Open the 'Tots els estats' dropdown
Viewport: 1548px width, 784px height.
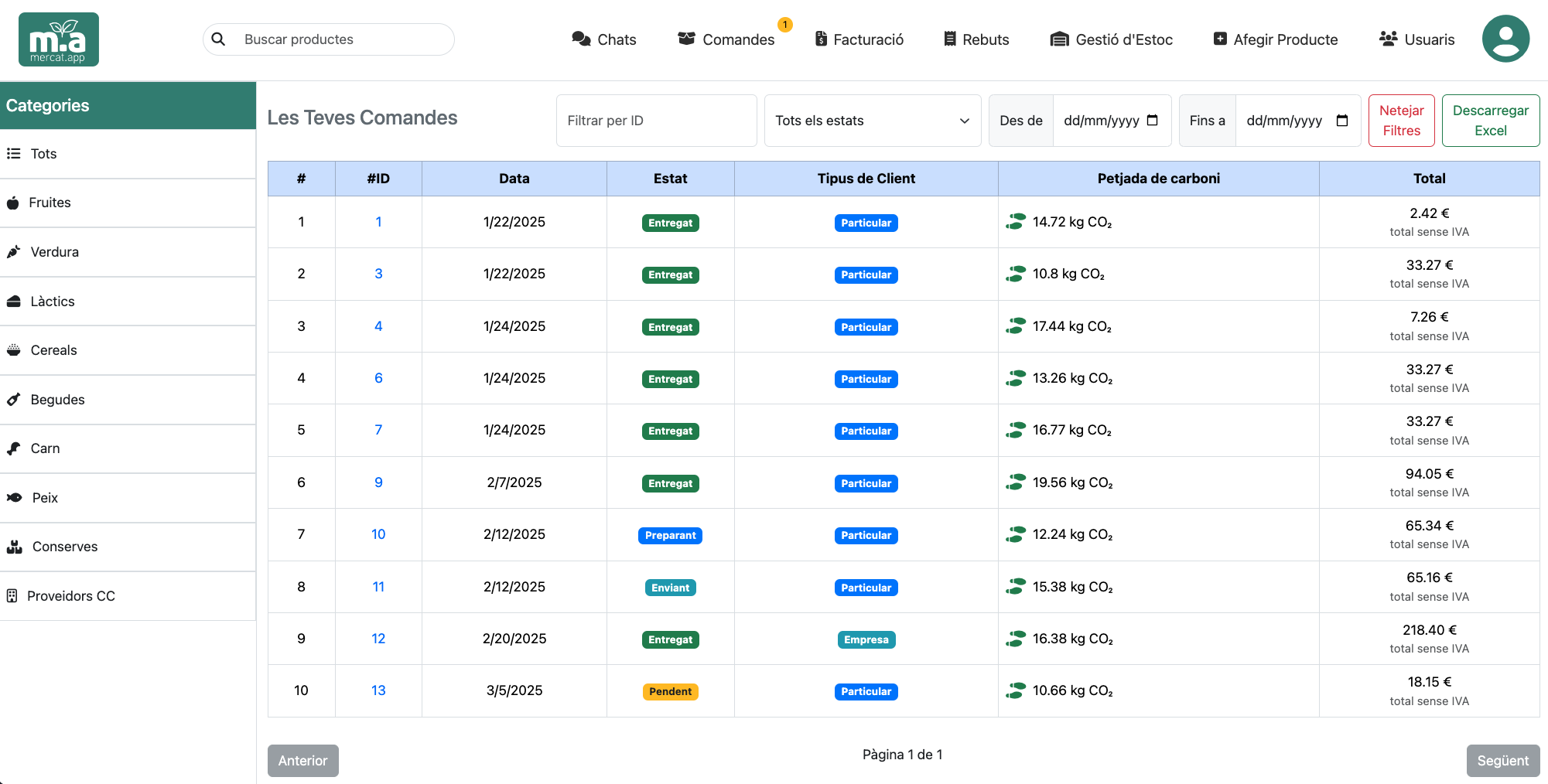873,120
